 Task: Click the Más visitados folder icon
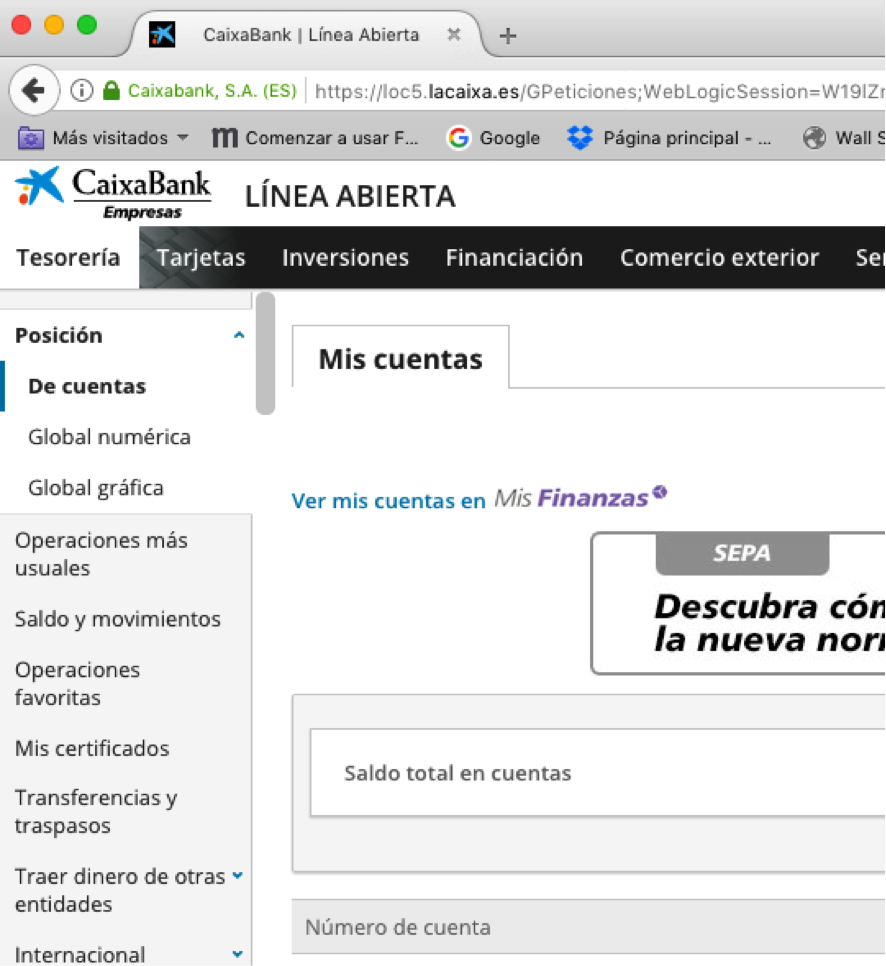tap(30, 138)
